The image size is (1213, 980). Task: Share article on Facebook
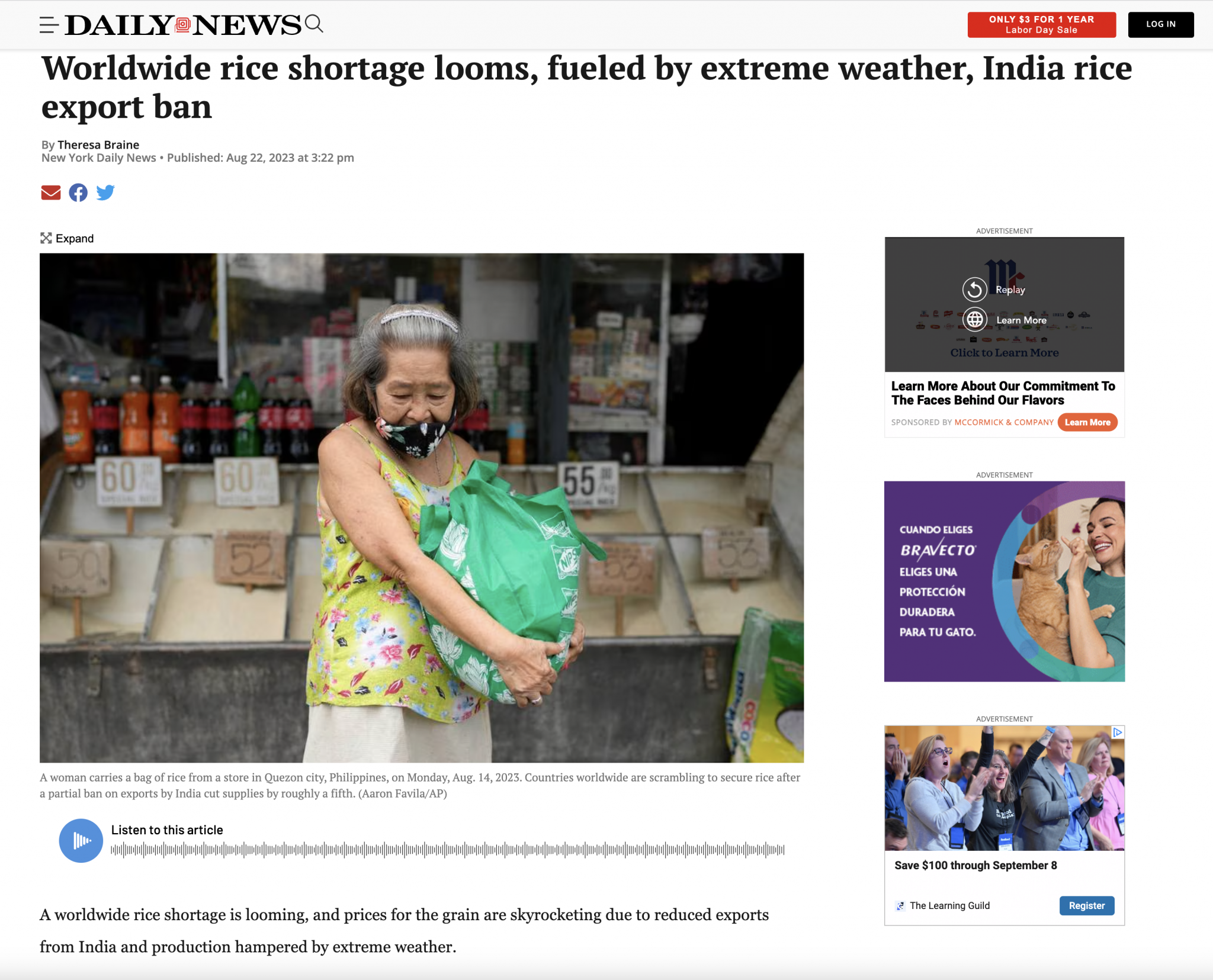pos(78,192)
